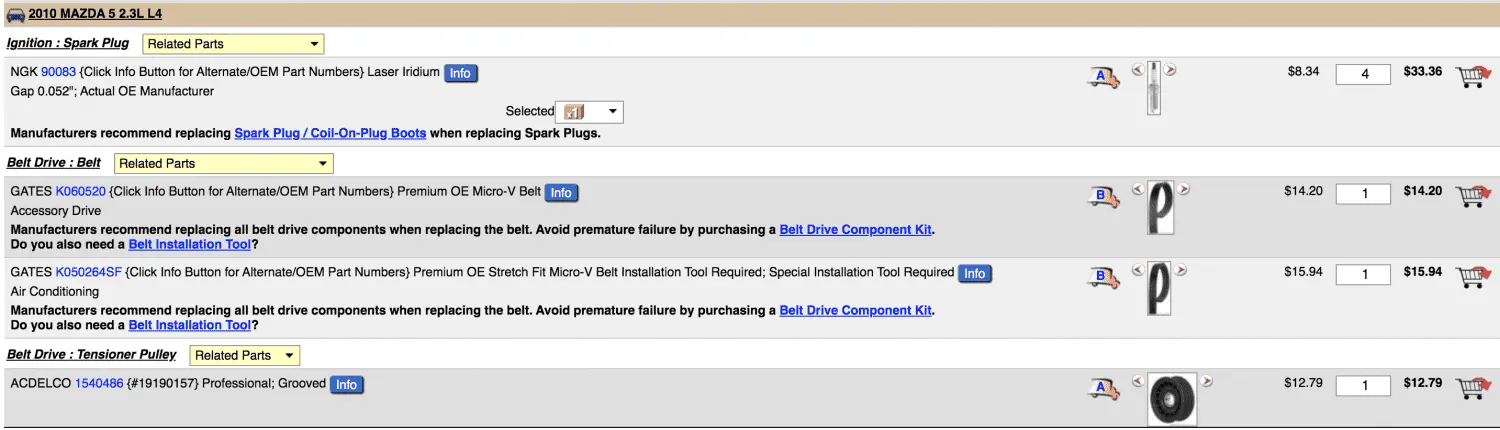Open Belt Drive Component Kit link under K060520
This screenshot has height=430, width=1500.
click(856, 229)
